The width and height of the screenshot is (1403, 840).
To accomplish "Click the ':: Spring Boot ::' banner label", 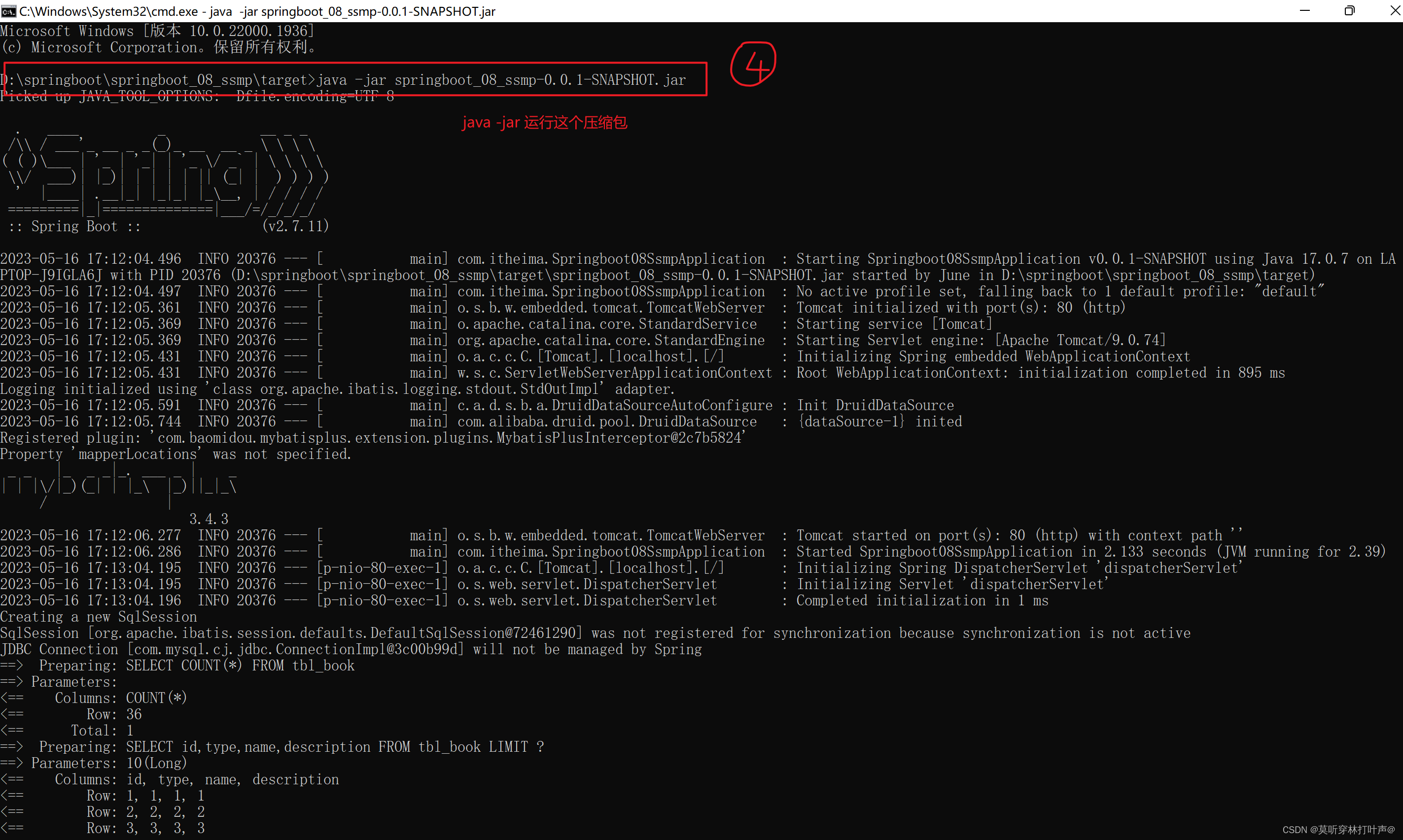I will coord(75,226).
